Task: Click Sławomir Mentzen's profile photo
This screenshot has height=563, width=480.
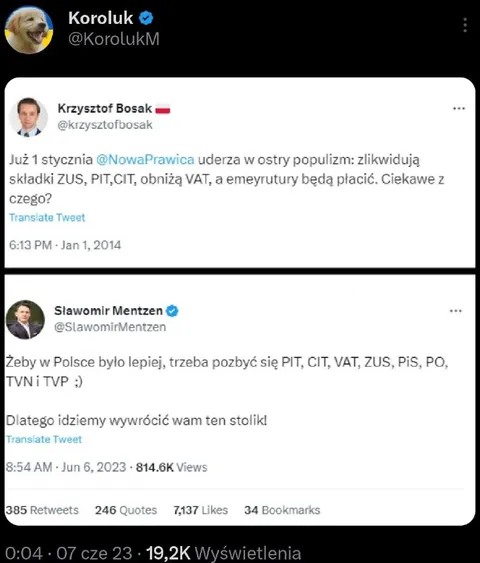Action: coord(25,320)
